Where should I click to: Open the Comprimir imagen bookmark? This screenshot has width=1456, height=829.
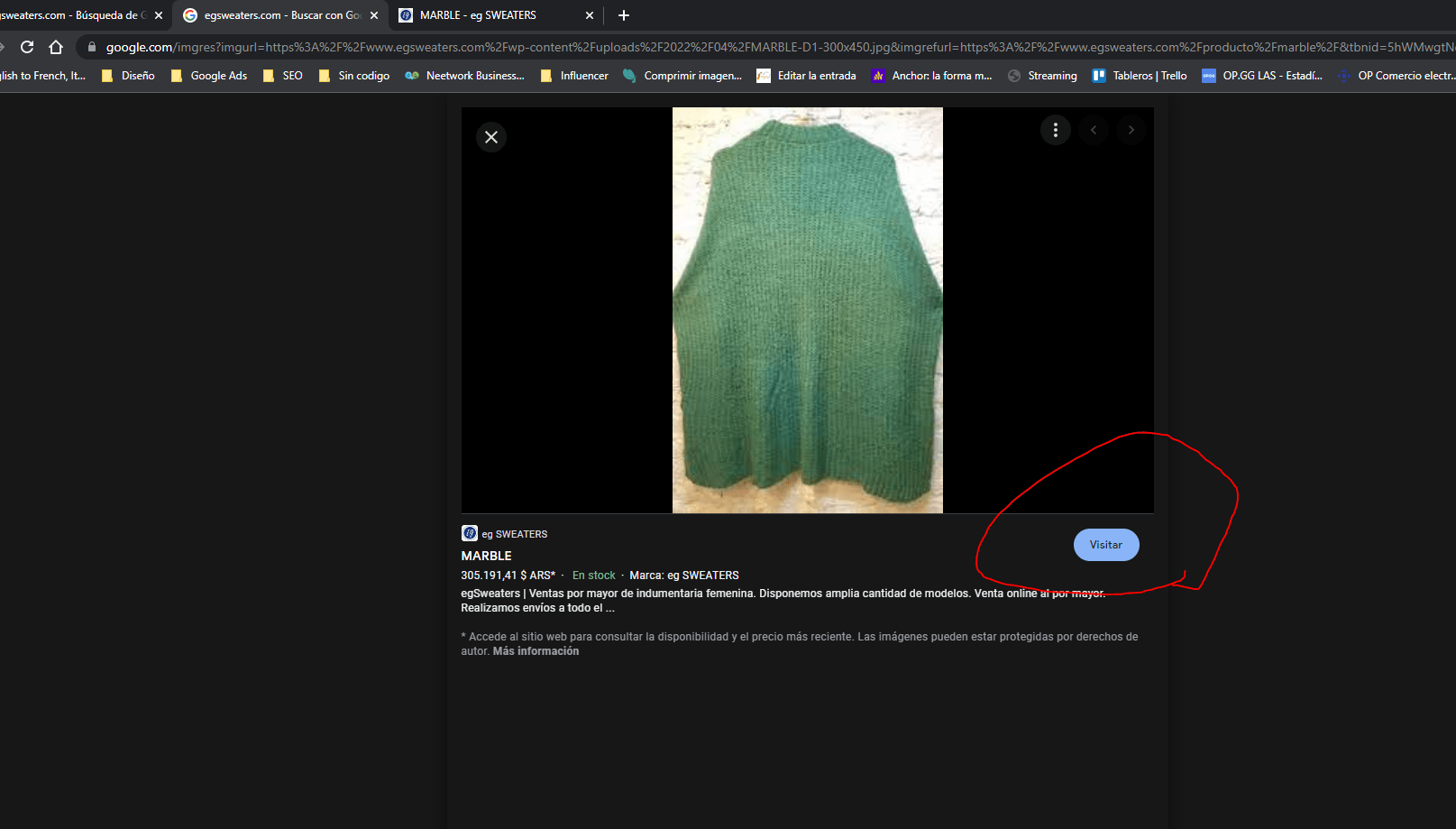coord(682,76)
